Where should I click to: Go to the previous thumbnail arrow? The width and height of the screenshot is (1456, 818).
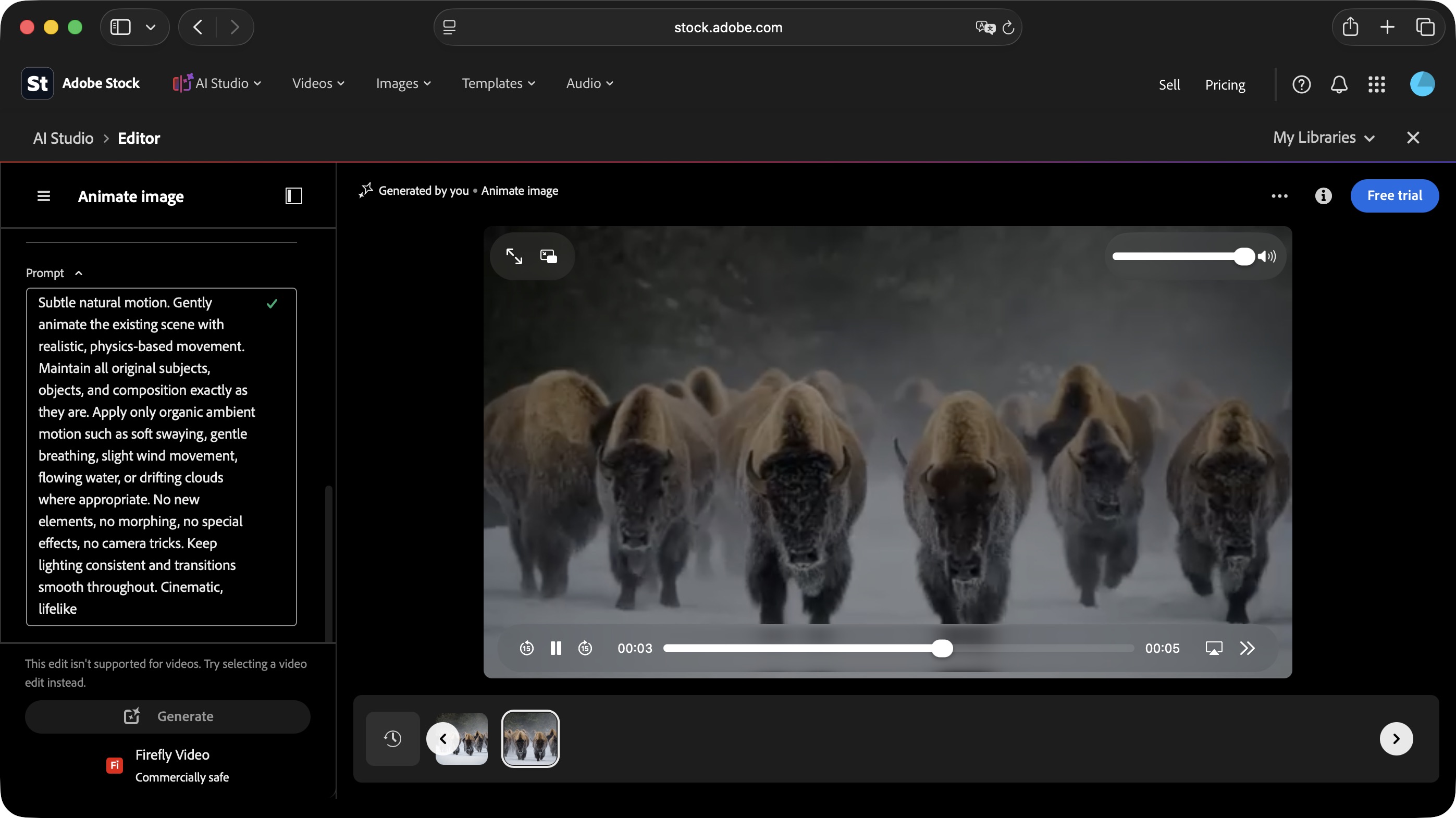(442, 738)
